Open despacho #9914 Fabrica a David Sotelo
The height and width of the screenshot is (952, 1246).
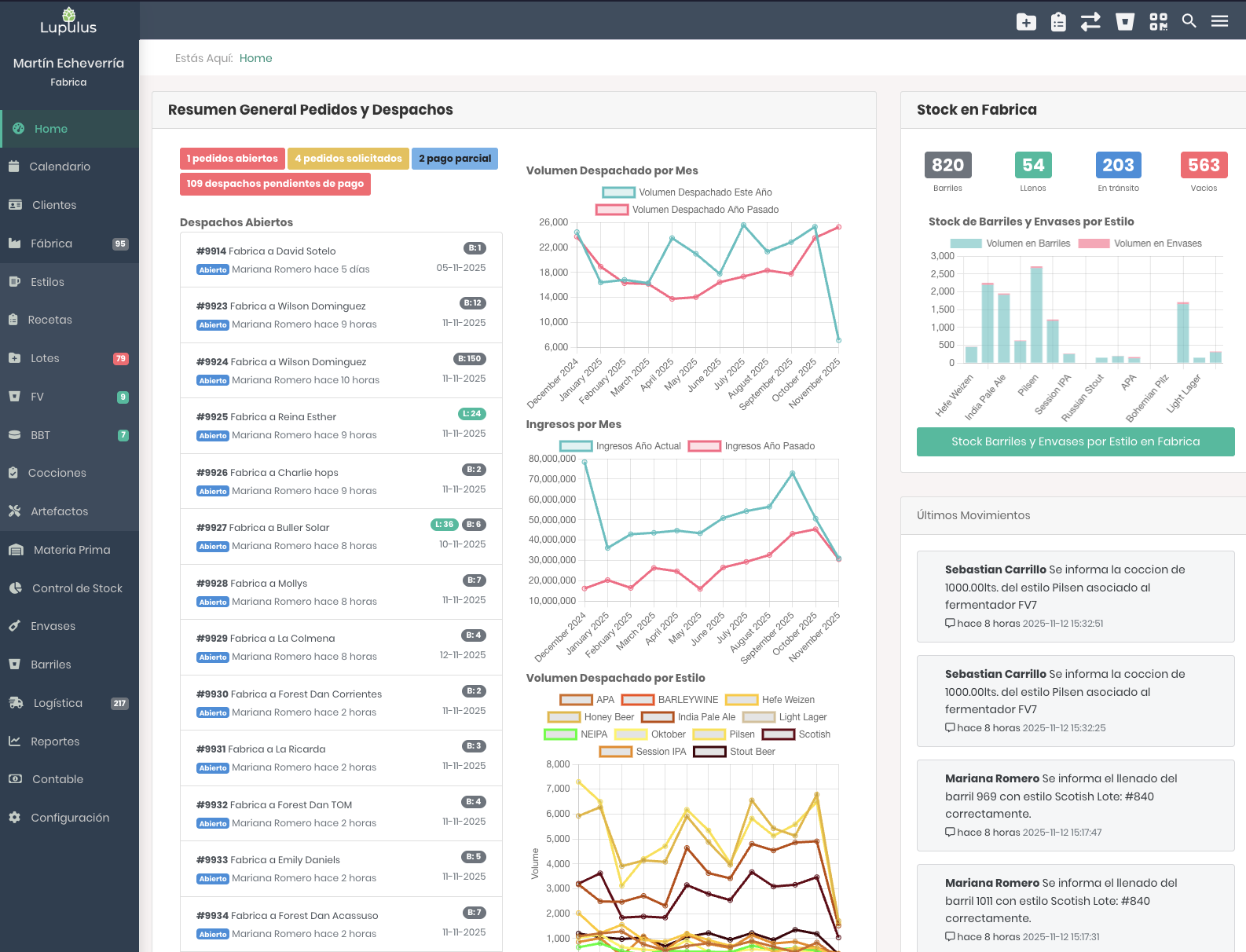tap(341, 260)
